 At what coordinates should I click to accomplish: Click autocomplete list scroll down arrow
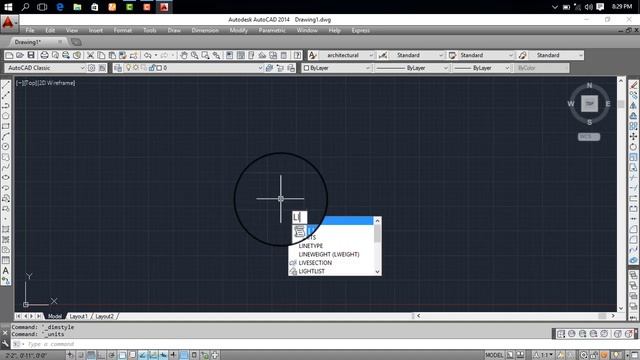point(378,272)
